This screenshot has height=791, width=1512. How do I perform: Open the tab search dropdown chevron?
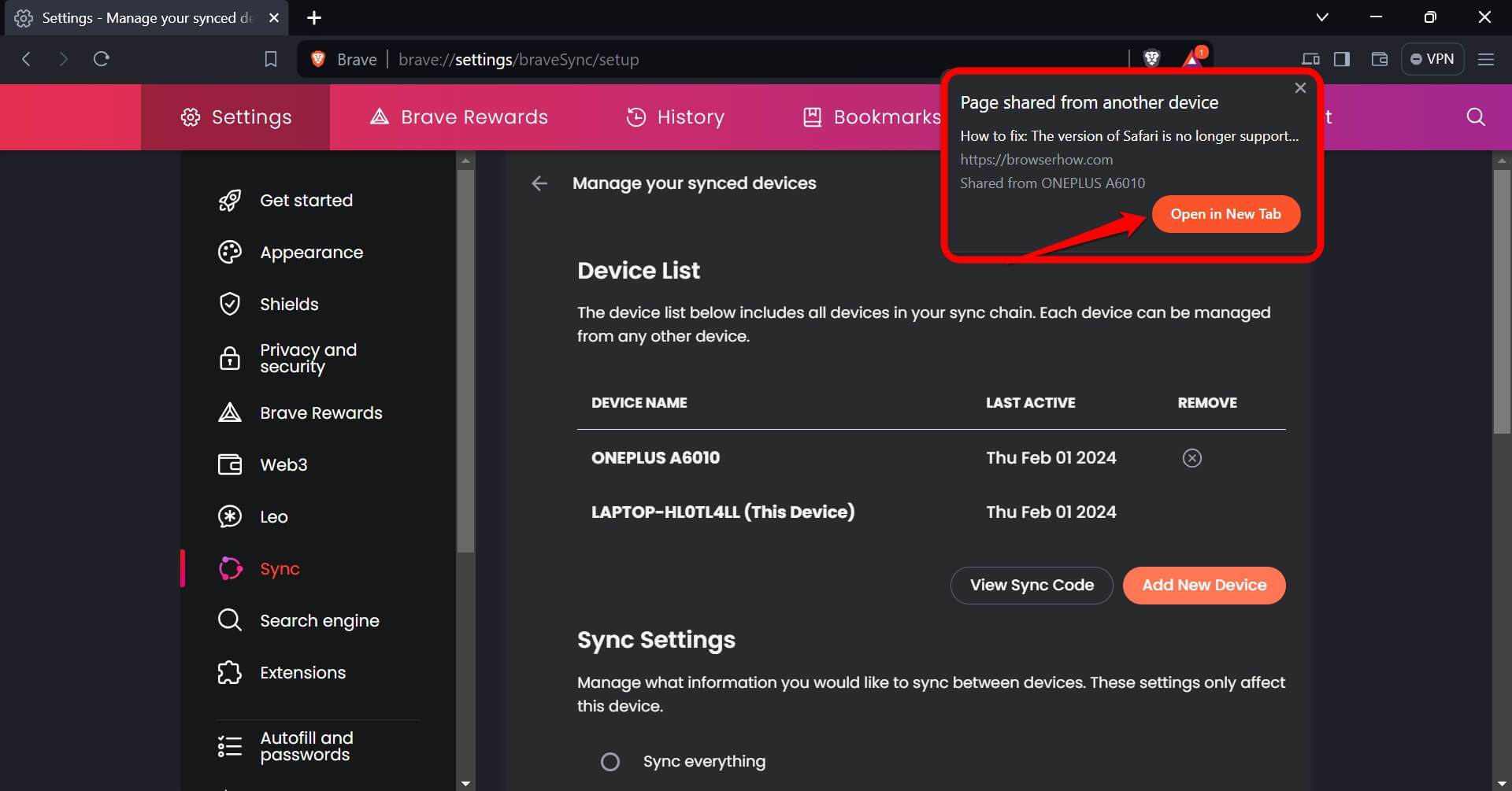coord(1322,17)
